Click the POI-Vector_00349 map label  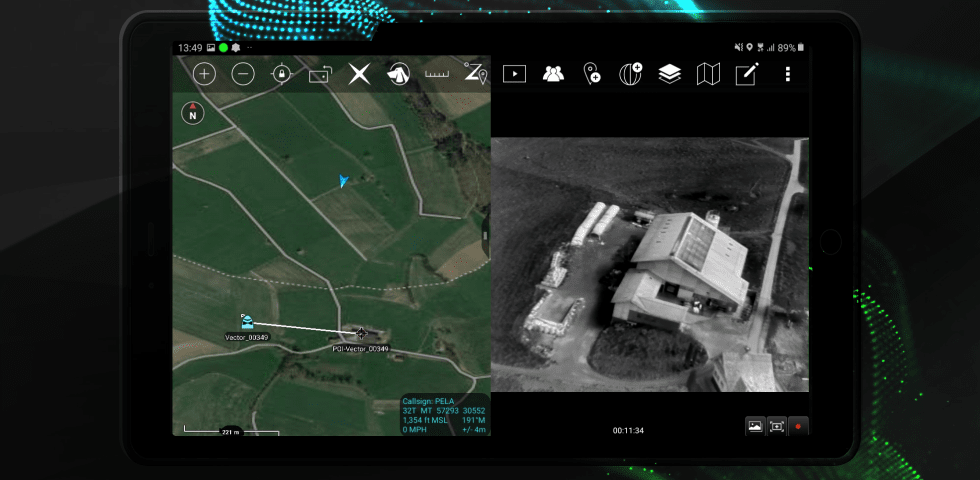coord(360,349)
